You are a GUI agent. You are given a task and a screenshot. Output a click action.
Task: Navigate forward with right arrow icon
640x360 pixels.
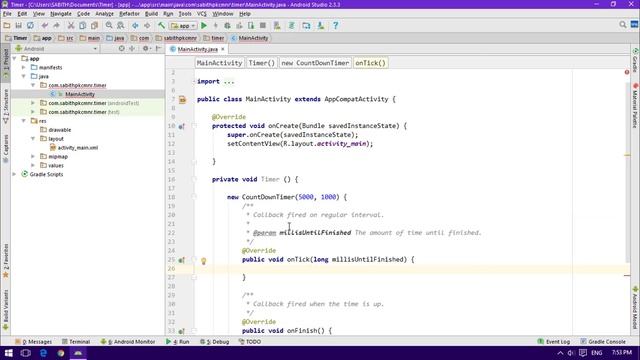[147, 25]
